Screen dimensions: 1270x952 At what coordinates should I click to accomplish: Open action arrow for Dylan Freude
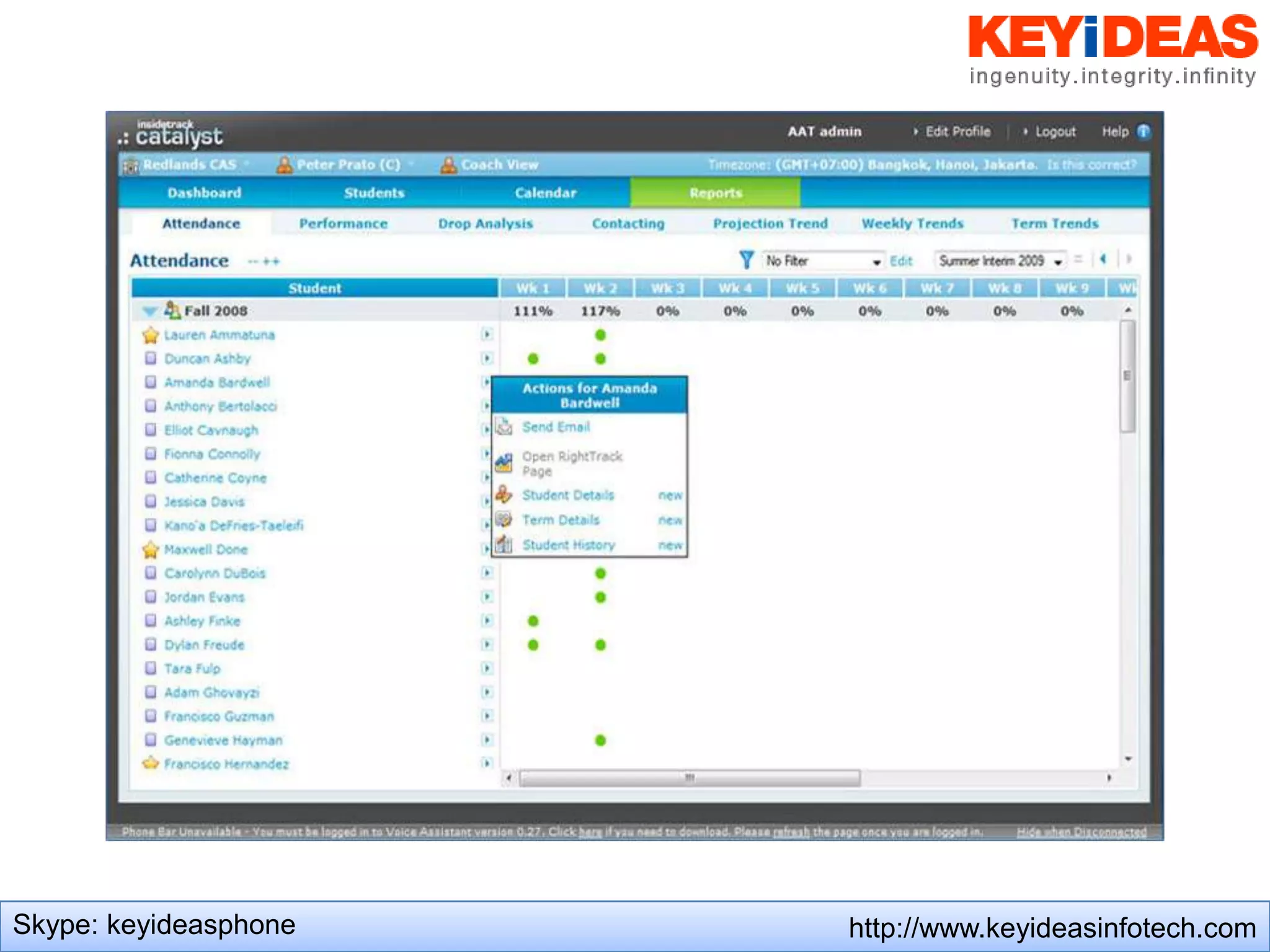click(487, 645)
